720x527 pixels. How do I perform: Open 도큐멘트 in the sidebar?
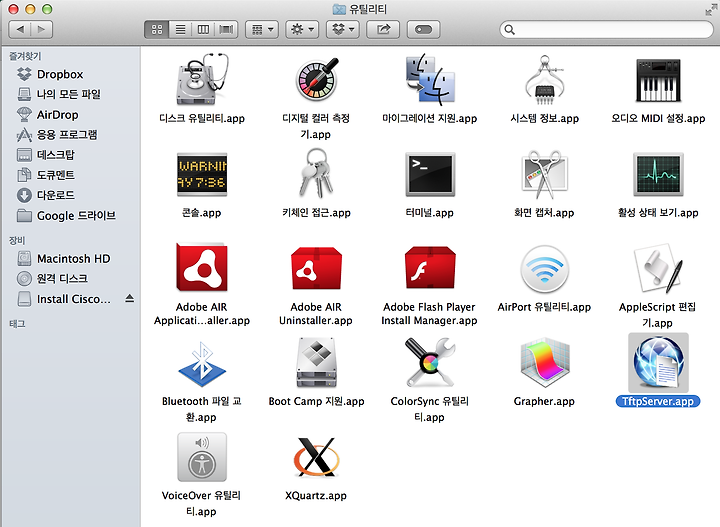pyautogui.click(x=56, y=175)
